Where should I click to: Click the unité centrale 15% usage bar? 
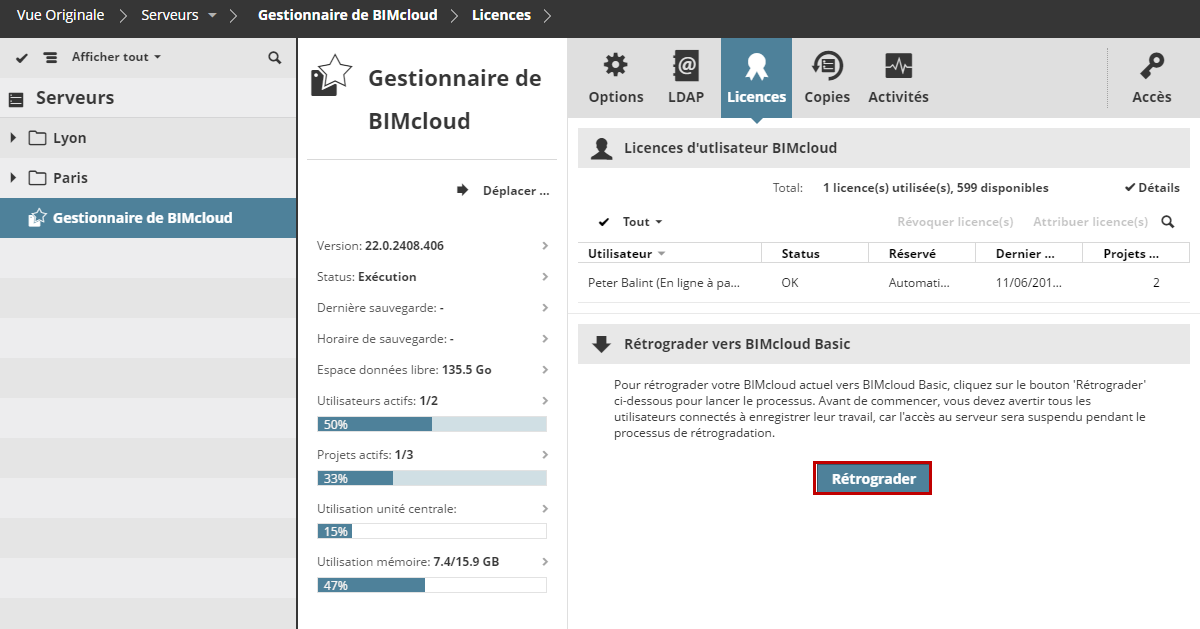point(432,531)
